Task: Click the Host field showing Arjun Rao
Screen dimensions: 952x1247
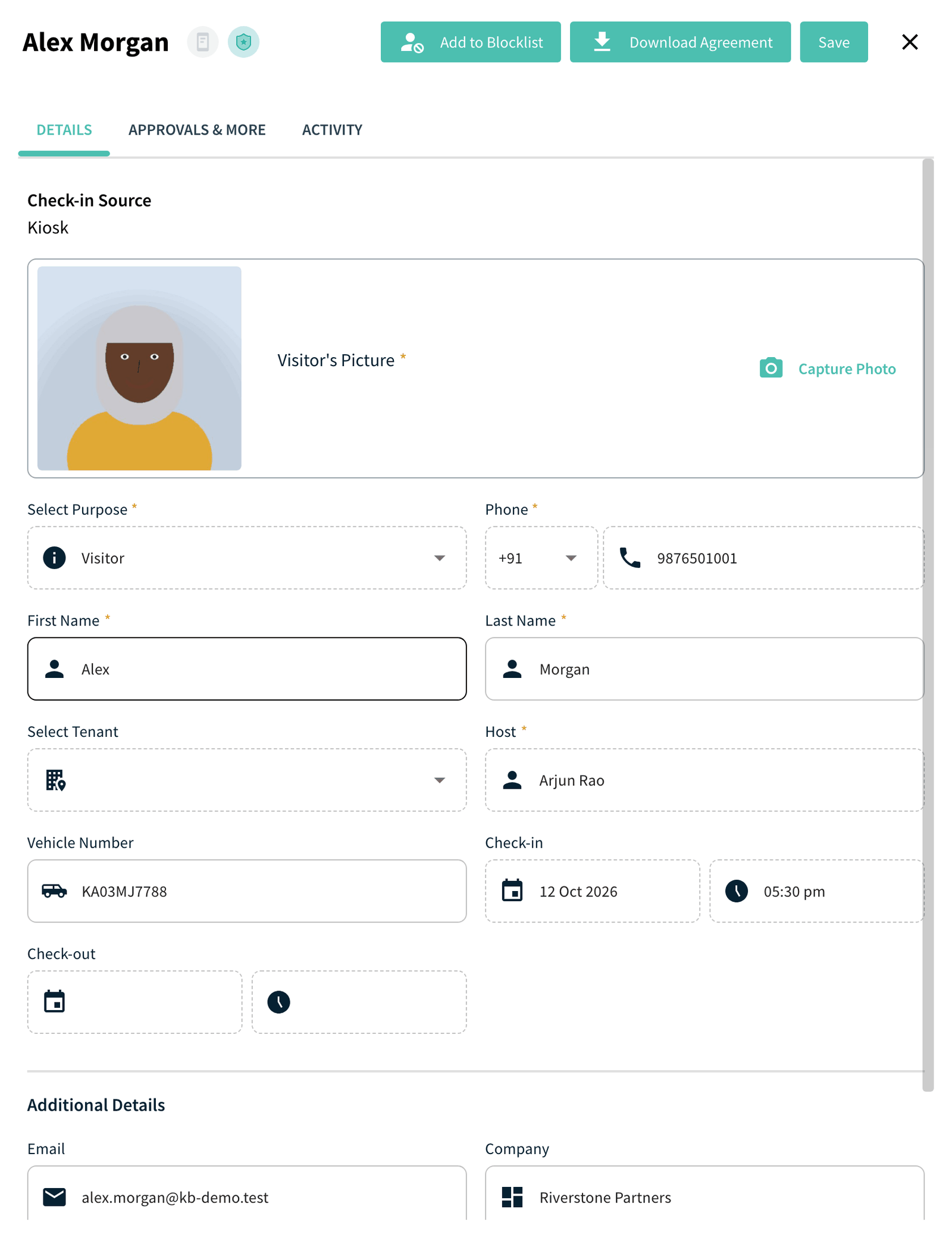Action: click(x=704, y=780)
